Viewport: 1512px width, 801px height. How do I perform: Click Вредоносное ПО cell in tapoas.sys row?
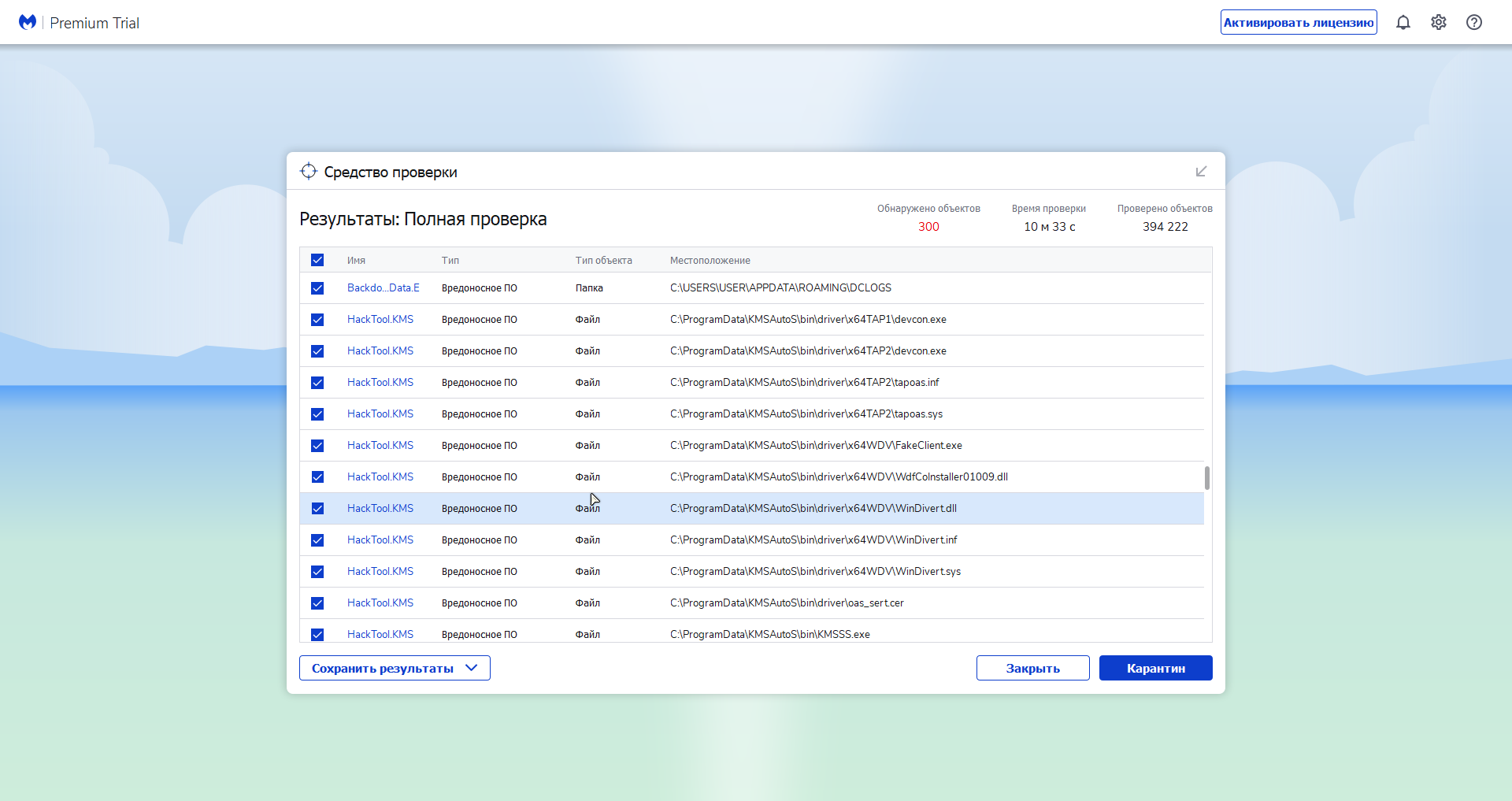[x=480, y=413]
